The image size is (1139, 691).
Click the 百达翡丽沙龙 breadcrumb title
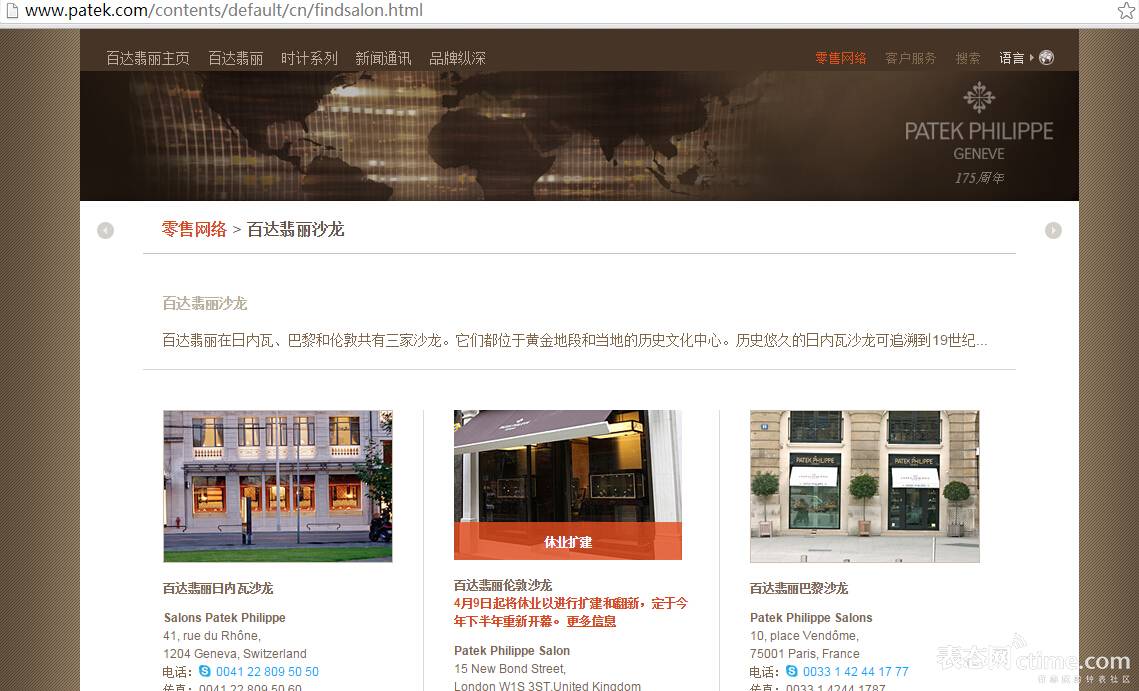pyautogui.click(x=296, y=230)
